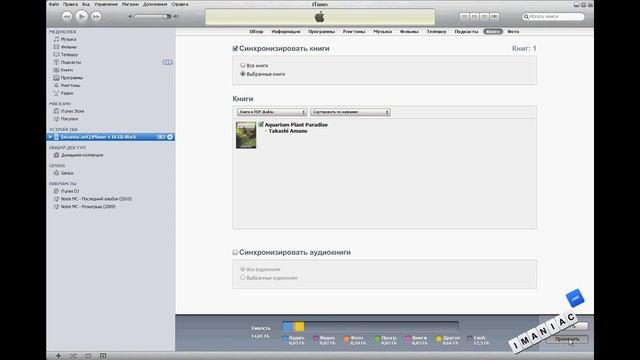Click the blue Аудио legend swatch

(285, 338)
